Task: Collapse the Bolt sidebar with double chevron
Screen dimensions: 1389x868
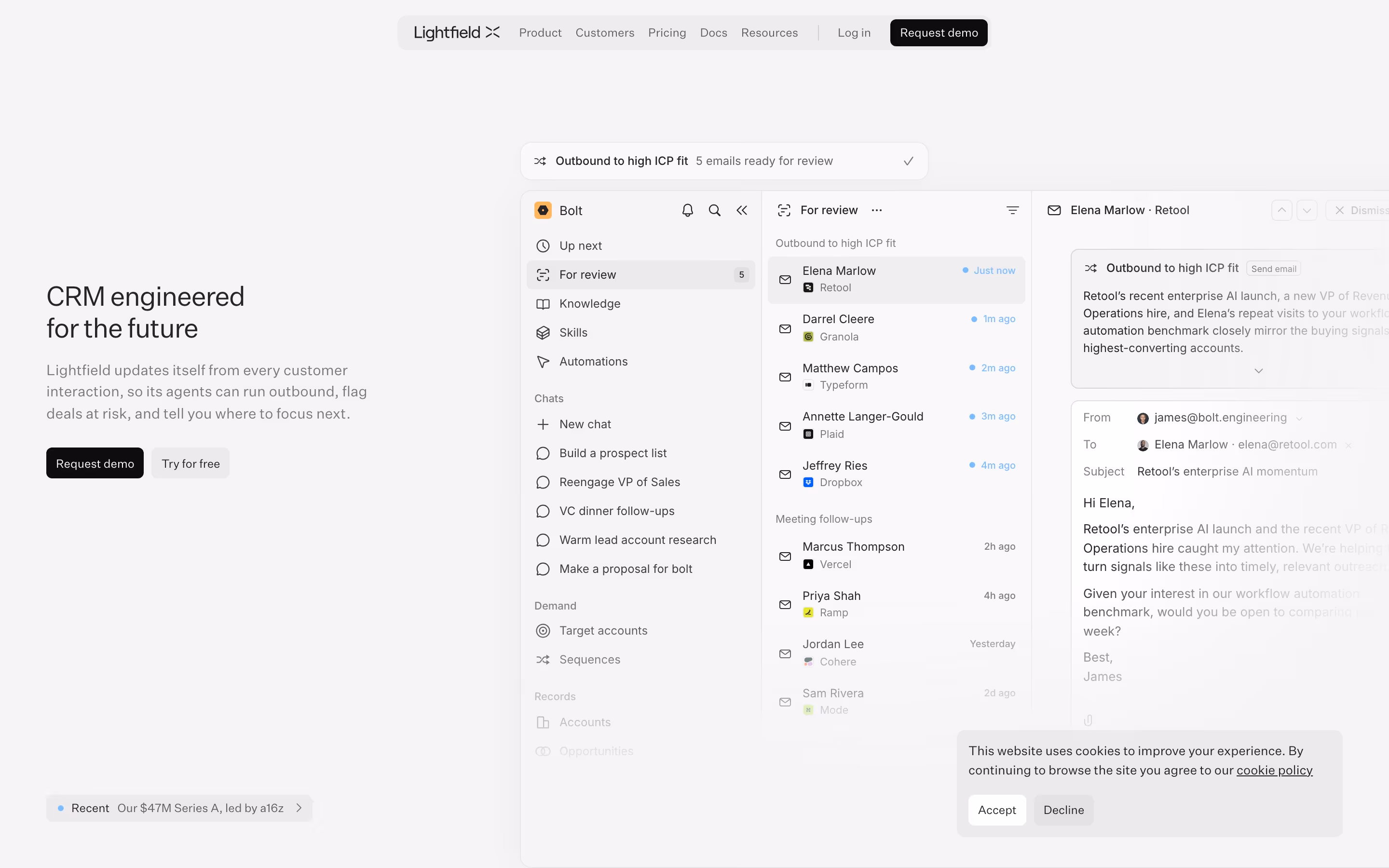Action: tap(742, 211)
